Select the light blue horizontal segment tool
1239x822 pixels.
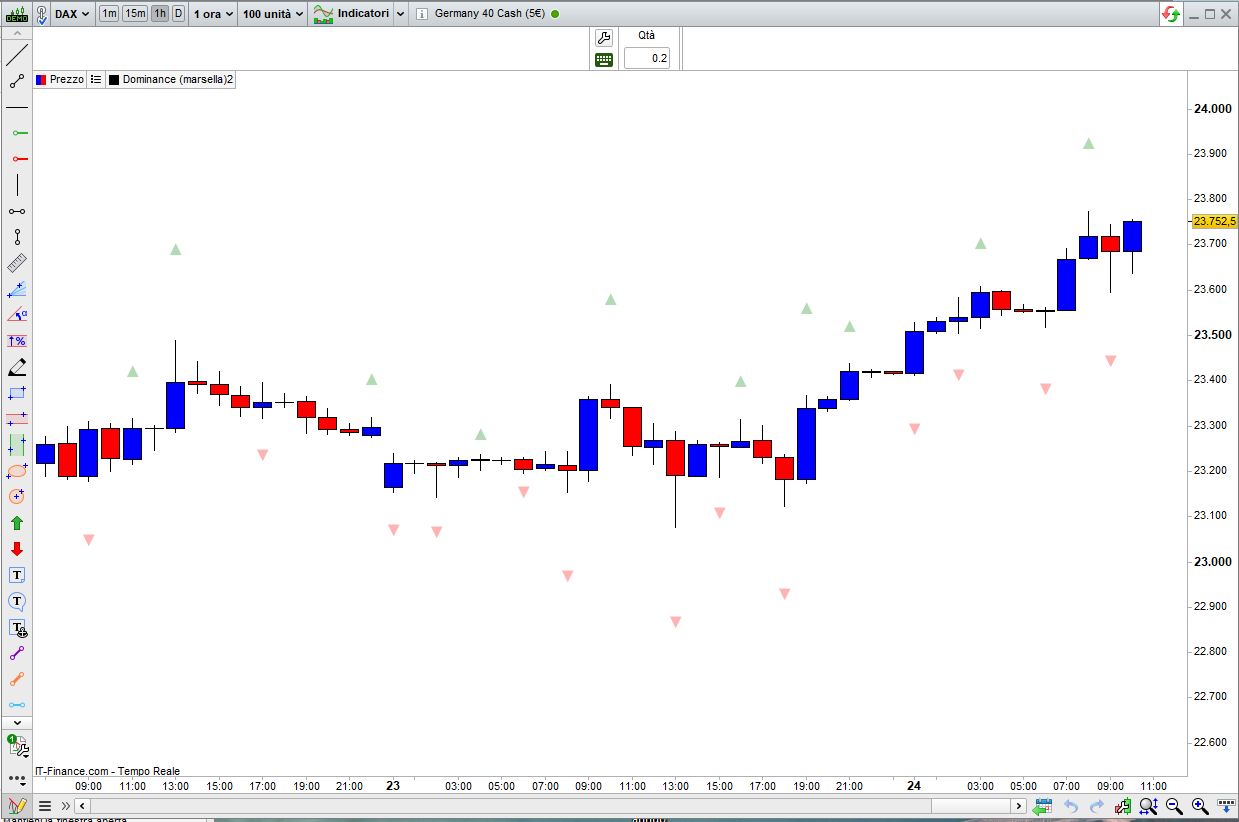click(x=17, y=705)
